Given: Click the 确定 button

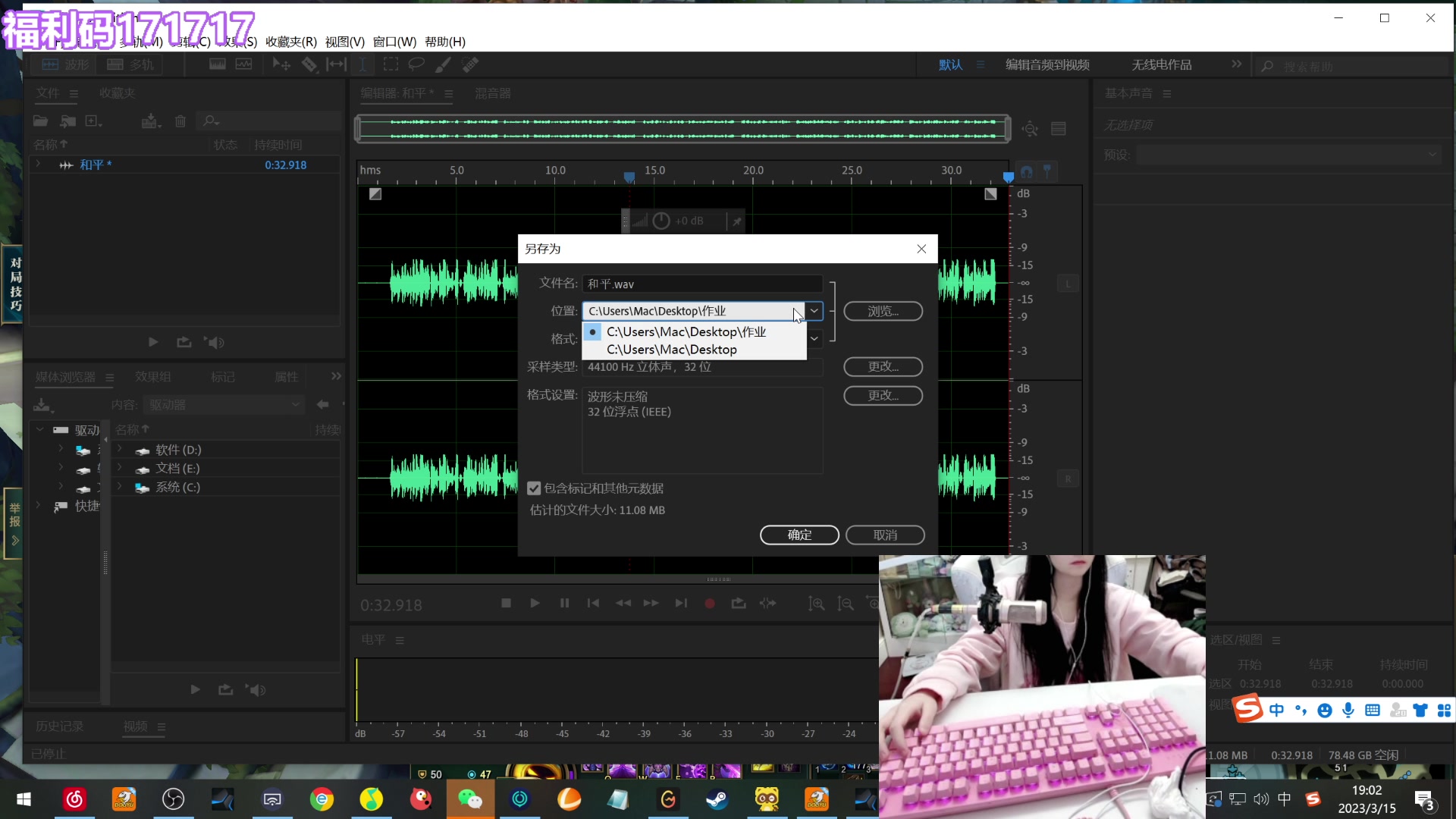Looking at the screenshot, I should [x=799, y=535].
